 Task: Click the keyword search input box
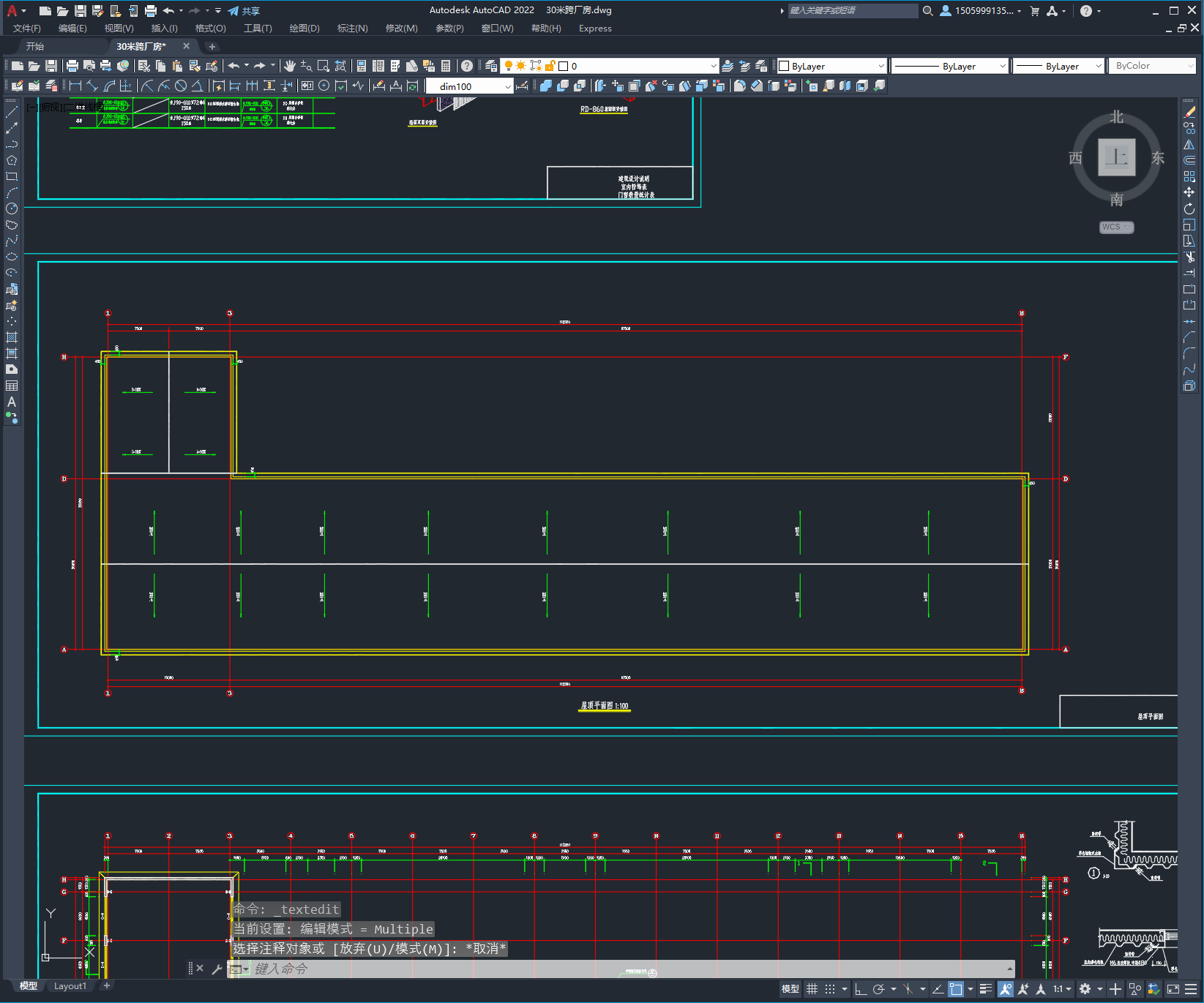point(853,11)
